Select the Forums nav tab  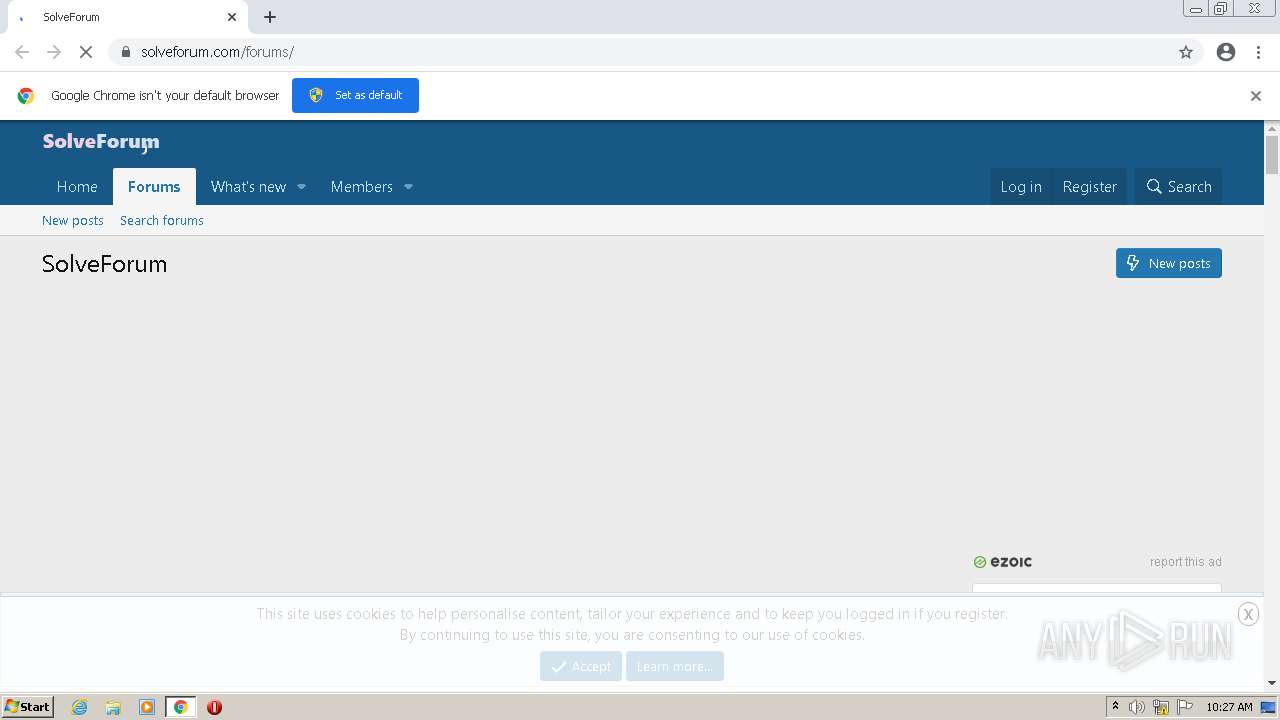154,187
